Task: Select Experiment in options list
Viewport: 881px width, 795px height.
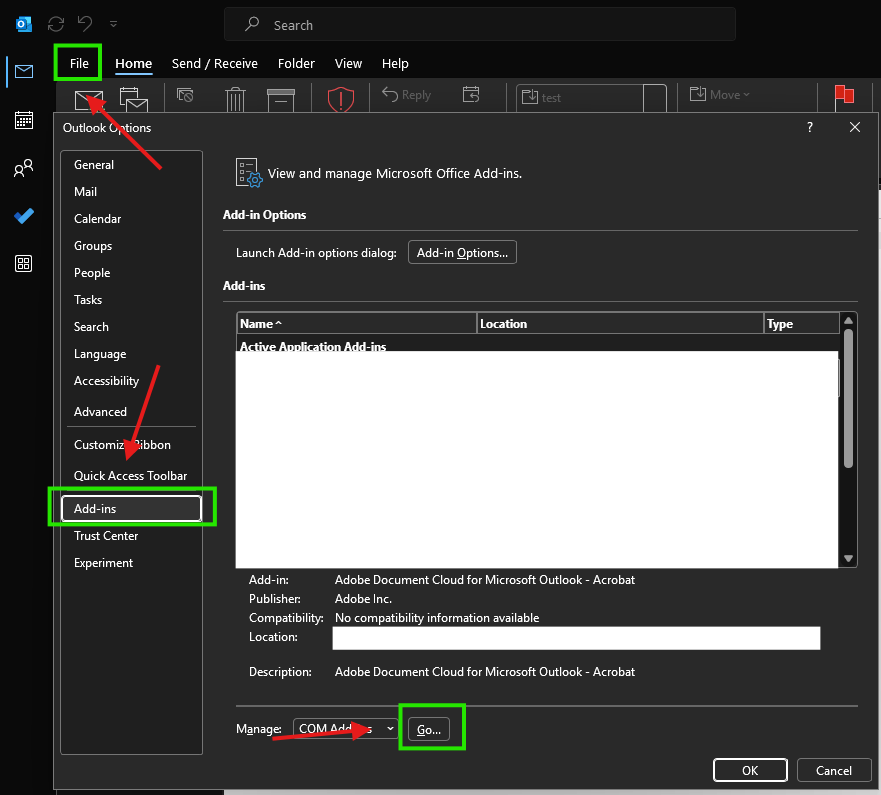Action: (x=131, y=562)
